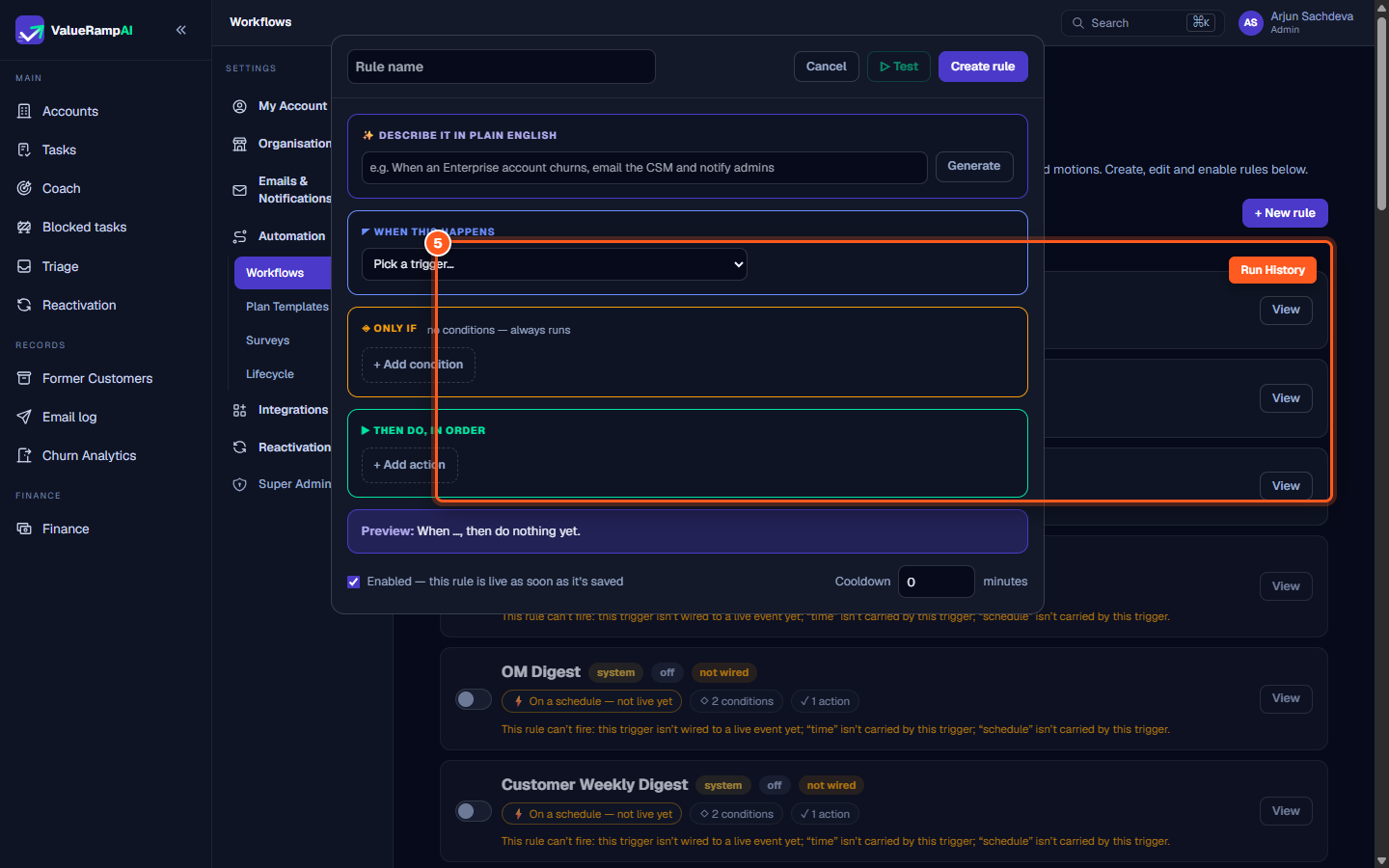Screen dimensions: 1389x868
Task: Click the Rule name input field
Action: point(502,67)
